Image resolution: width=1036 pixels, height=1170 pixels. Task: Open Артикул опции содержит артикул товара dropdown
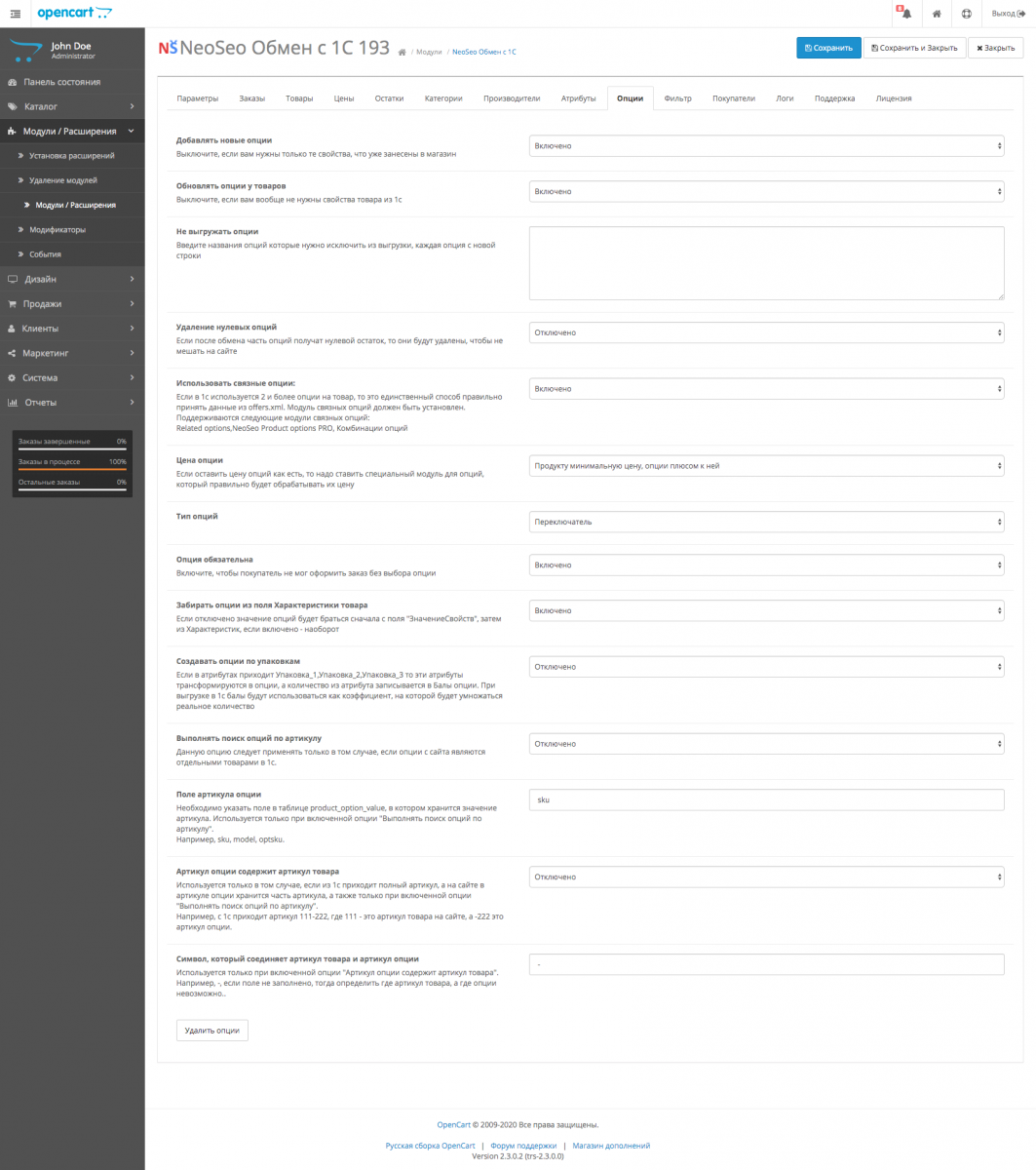click(766, 877)
